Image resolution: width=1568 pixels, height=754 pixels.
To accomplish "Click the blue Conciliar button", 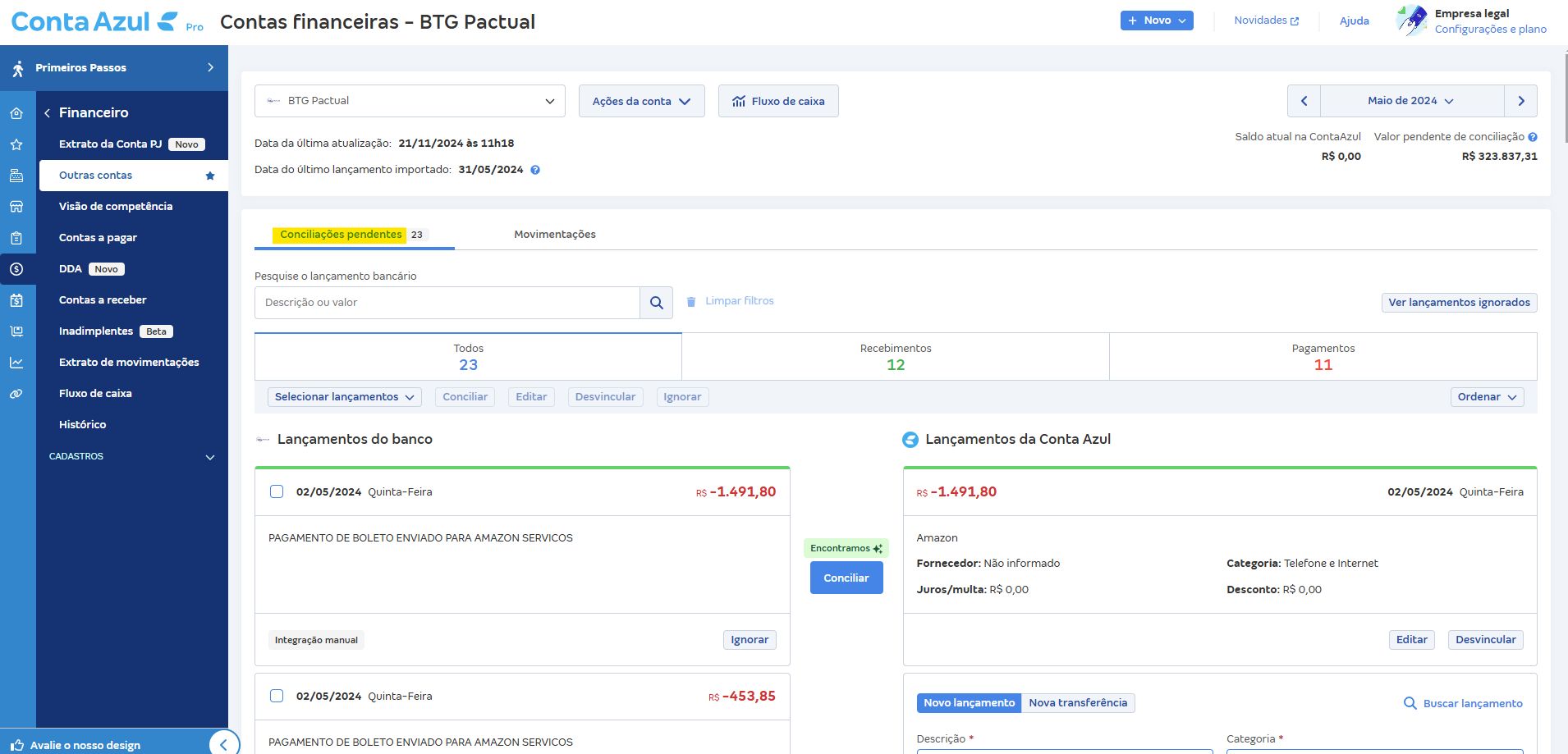I will (x=846, y=578).
